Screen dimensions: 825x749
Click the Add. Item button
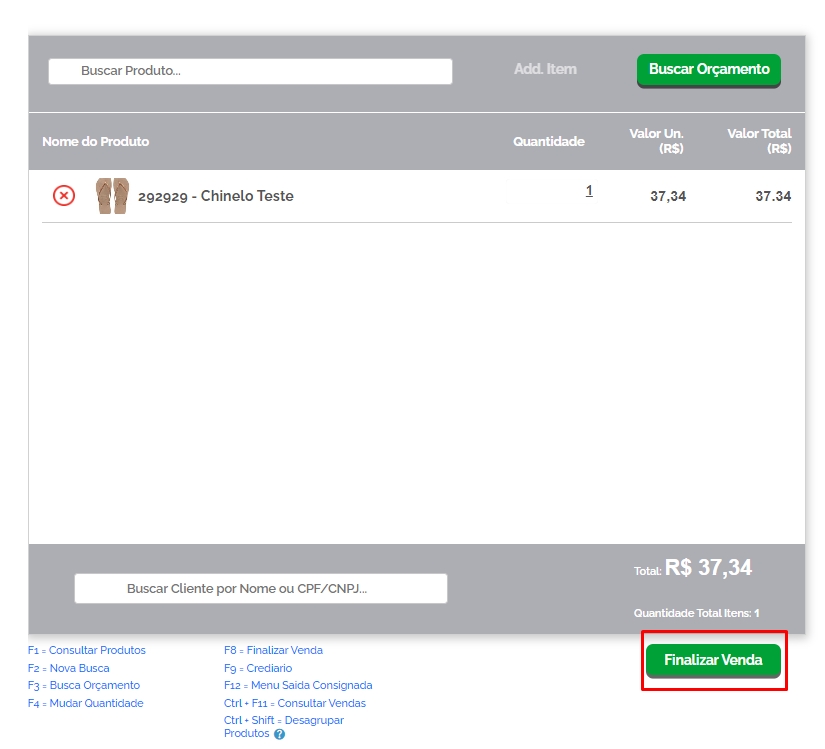(545, 70)
